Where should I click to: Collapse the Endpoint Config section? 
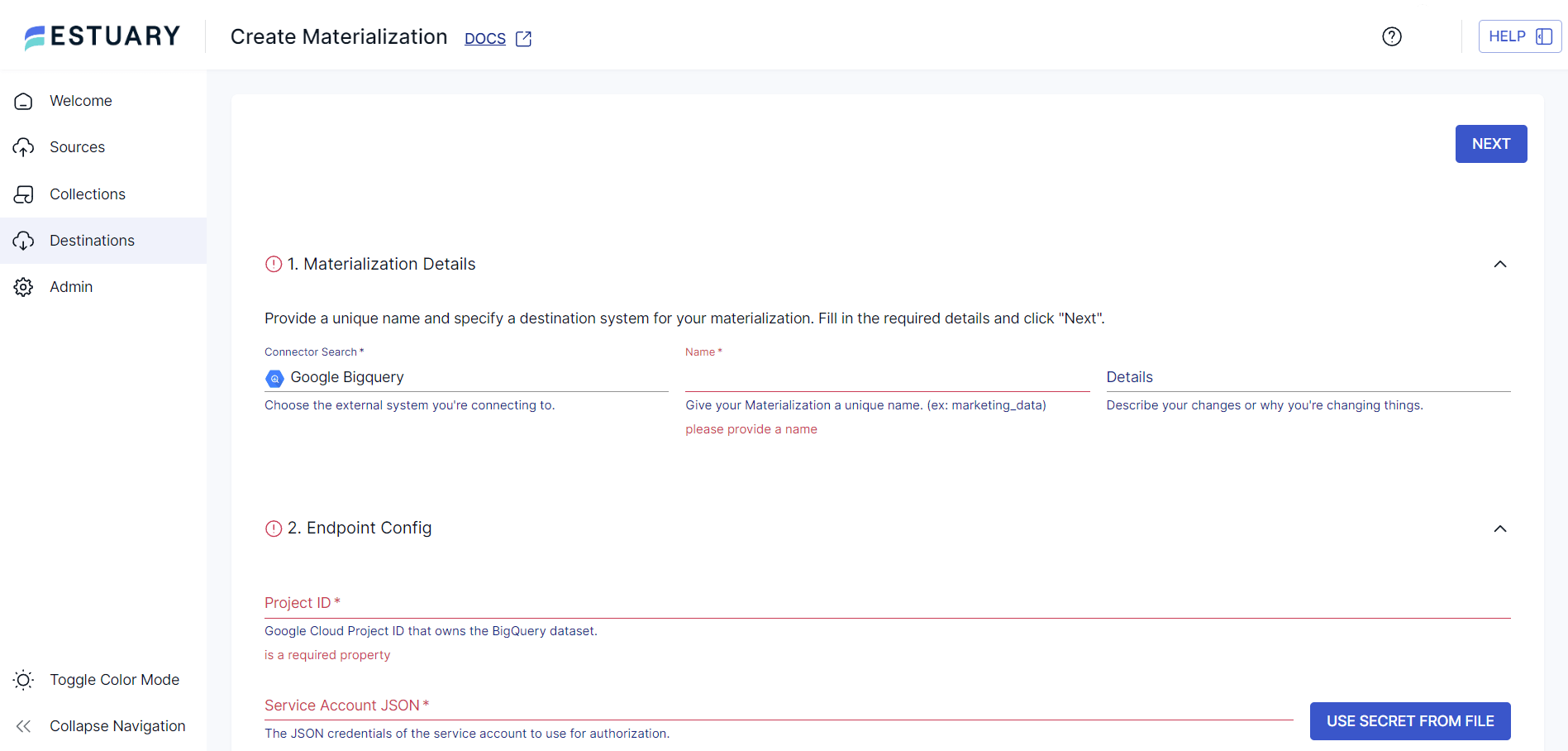pyautogui.click(x=1500, y=529)
